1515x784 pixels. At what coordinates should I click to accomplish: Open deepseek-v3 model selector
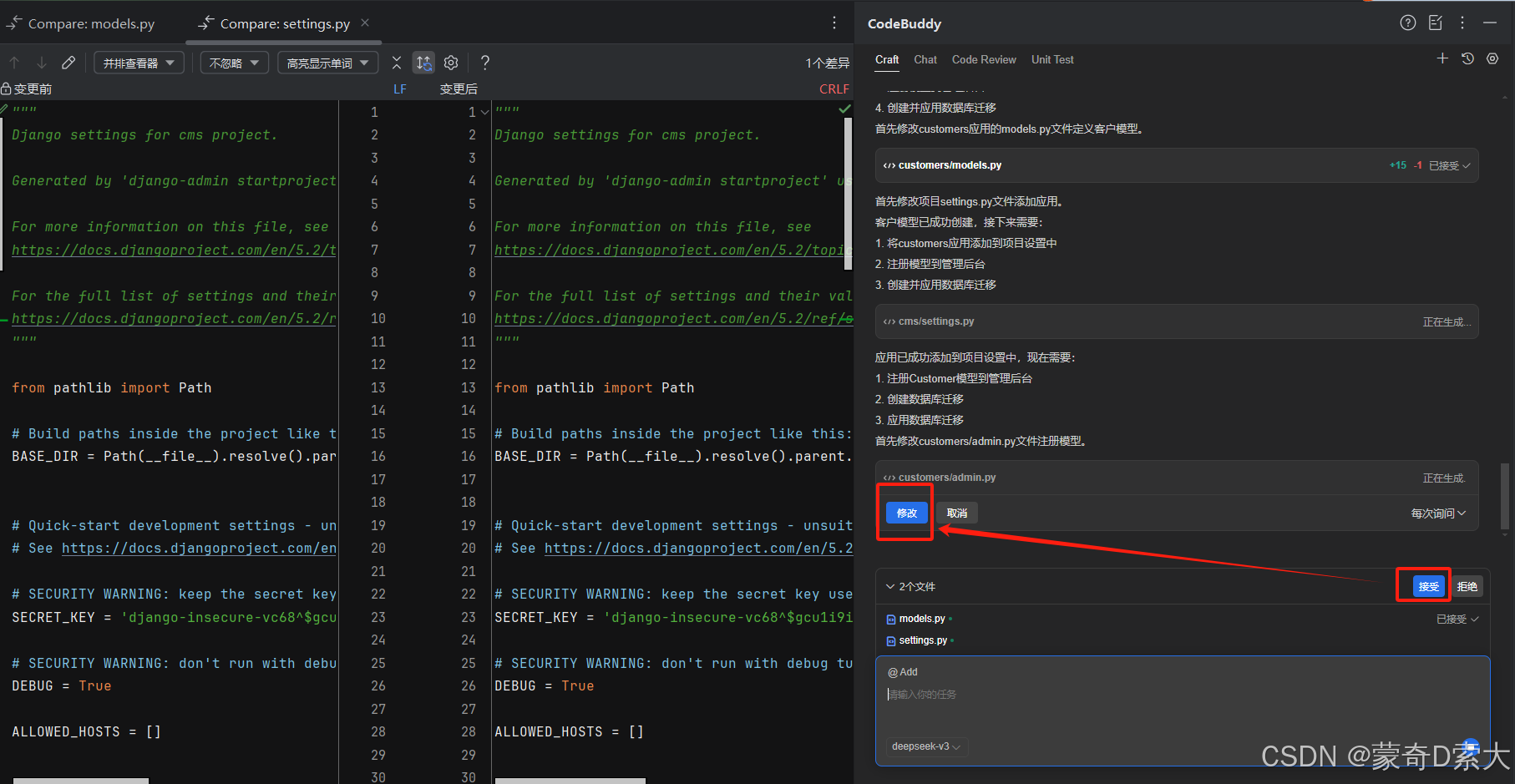point(926,746)
